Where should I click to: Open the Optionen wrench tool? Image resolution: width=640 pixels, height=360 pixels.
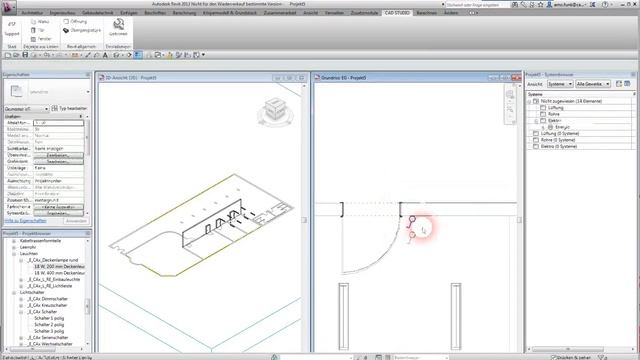point(118,27)
